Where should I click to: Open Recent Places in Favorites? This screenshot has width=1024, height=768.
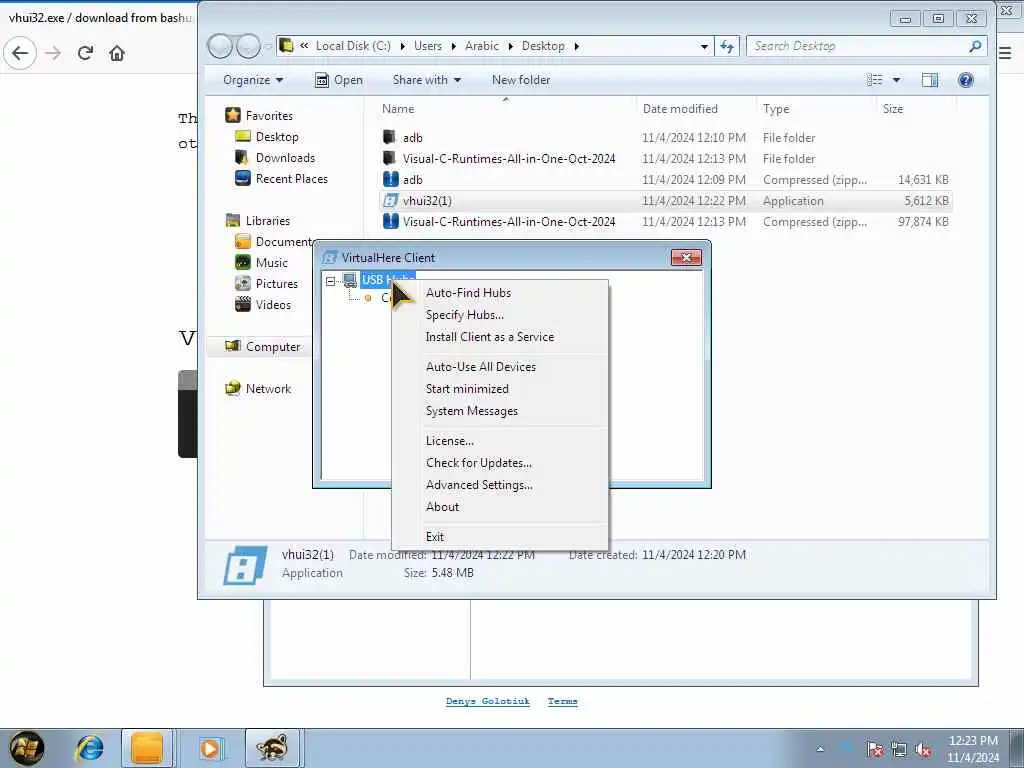click(x=292, y=179)
